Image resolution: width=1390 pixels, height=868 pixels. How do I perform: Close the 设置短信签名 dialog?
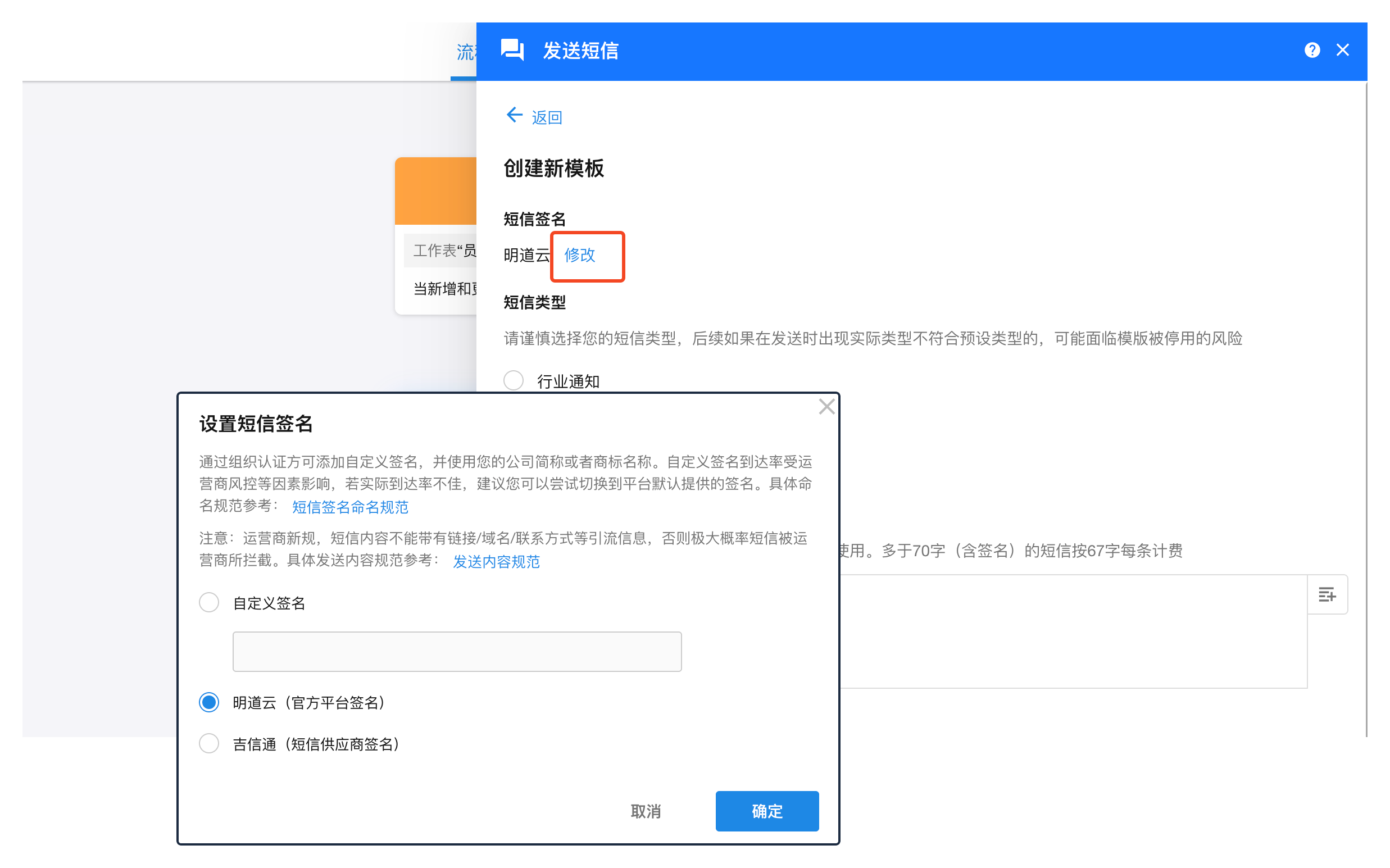[x=826, y=406]
